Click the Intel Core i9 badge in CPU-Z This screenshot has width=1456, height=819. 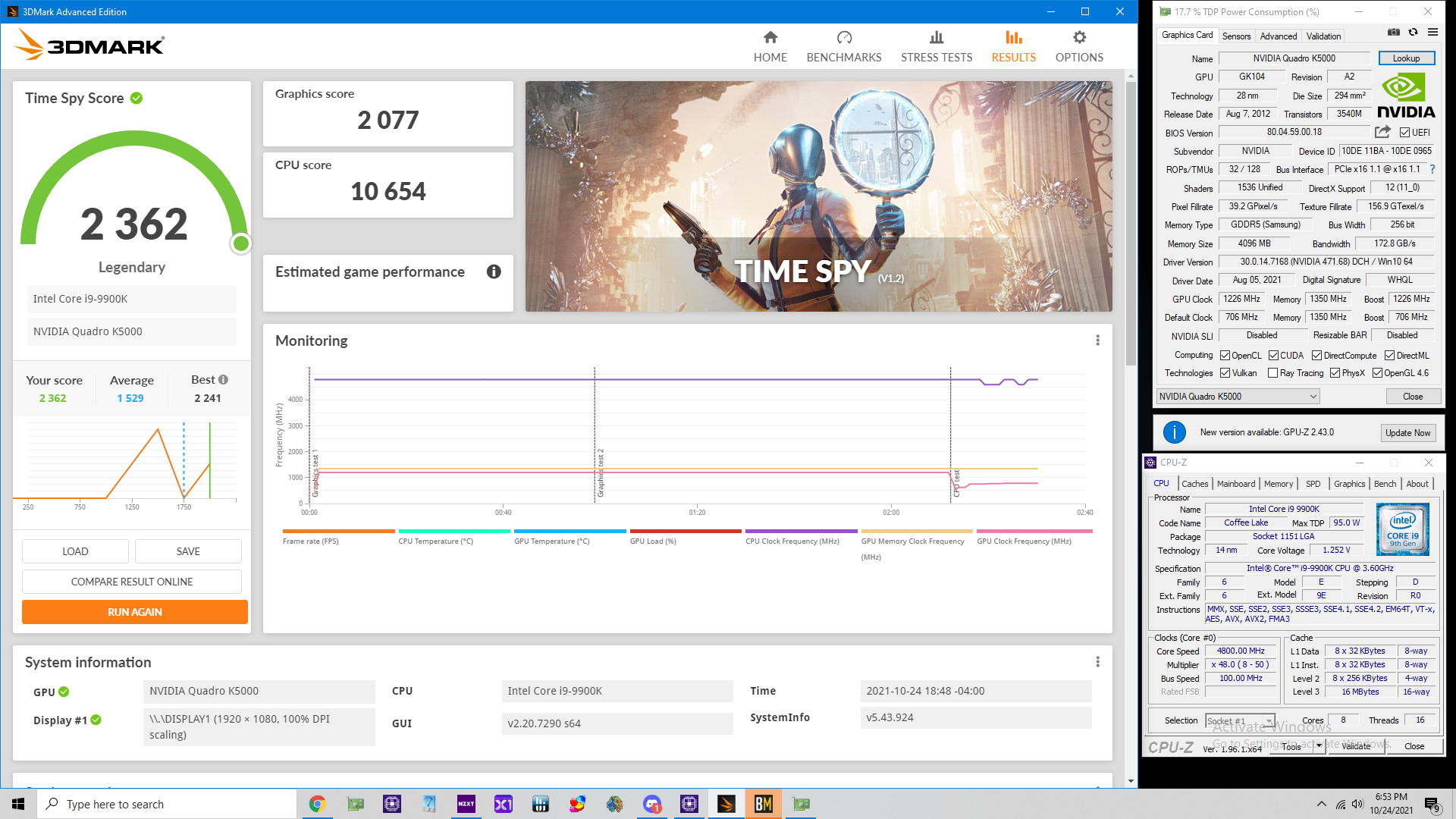click(1402, 529)
